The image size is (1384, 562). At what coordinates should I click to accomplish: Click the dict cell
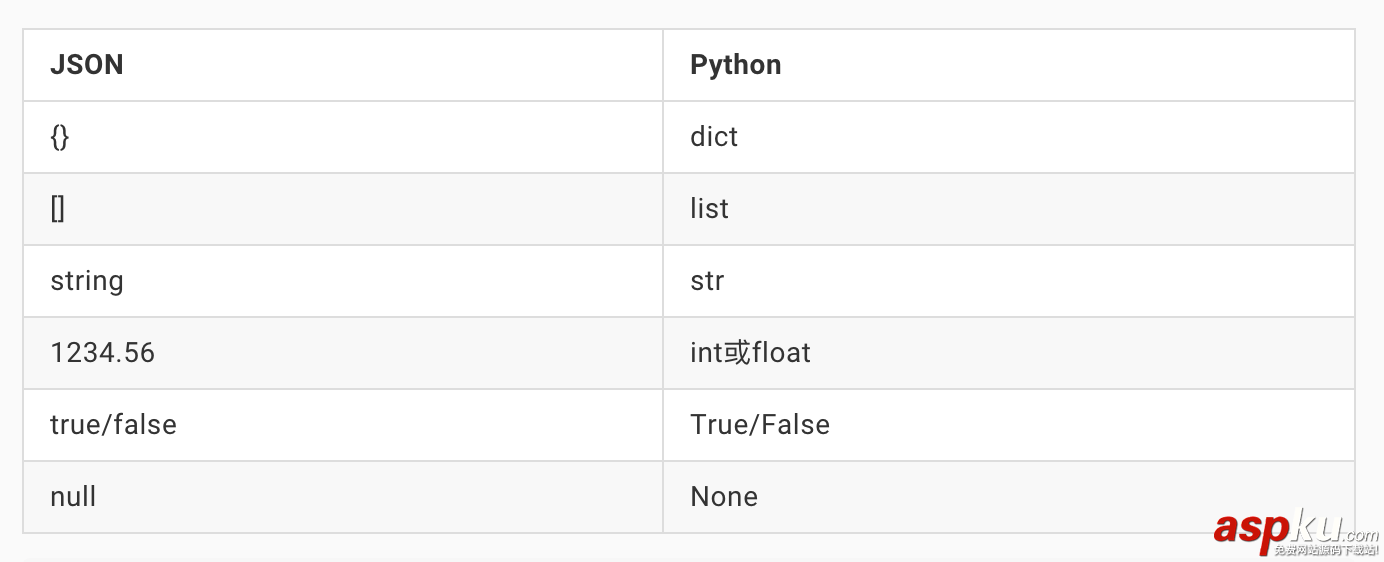click(x=714, y=137)
